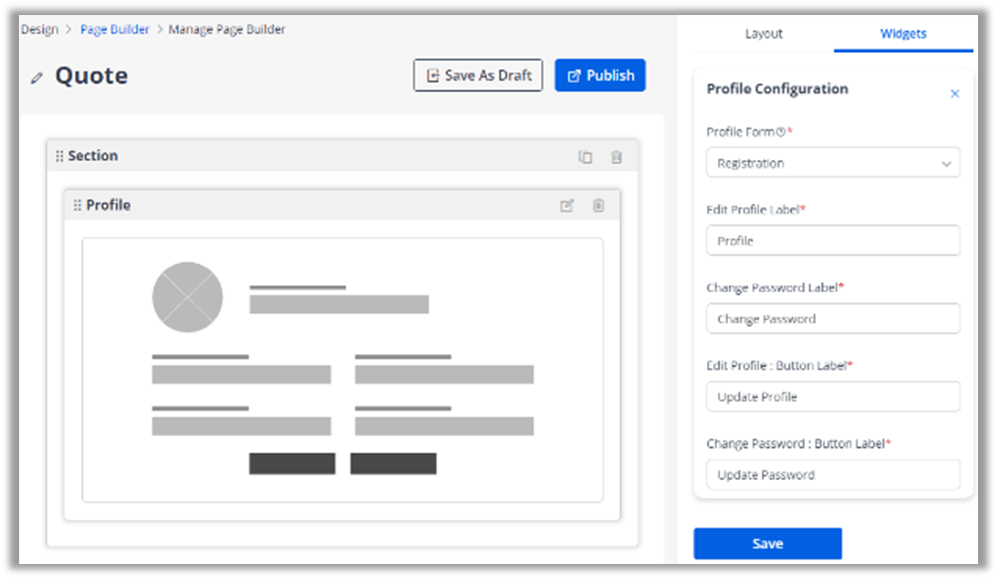
Task: Delete the Profile widget via trash icon
Action: click(598, 205)
